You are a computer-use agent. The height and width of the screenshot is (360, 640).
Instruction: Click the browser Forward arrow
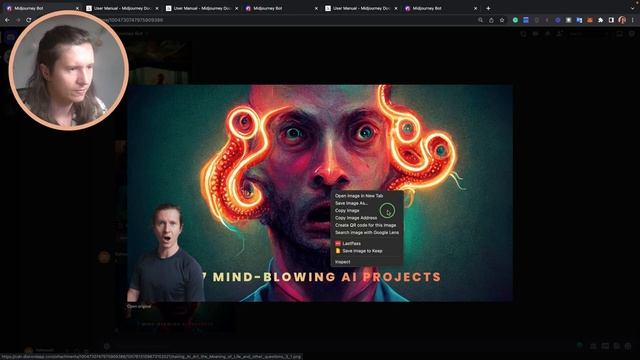coord(18,20)
